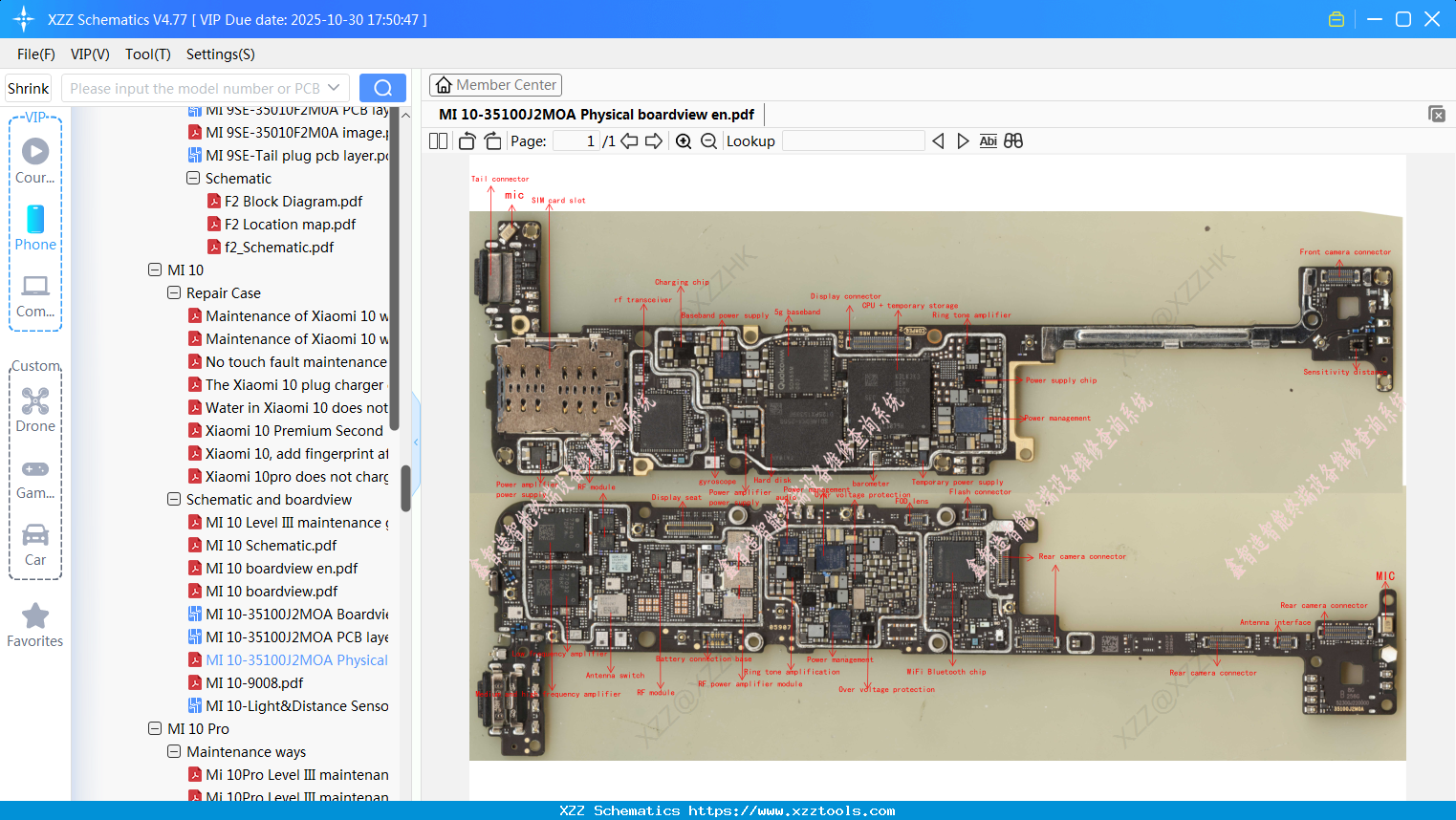
Task: Collapse the sidebar using Shrink
Action: click(28, 87)
